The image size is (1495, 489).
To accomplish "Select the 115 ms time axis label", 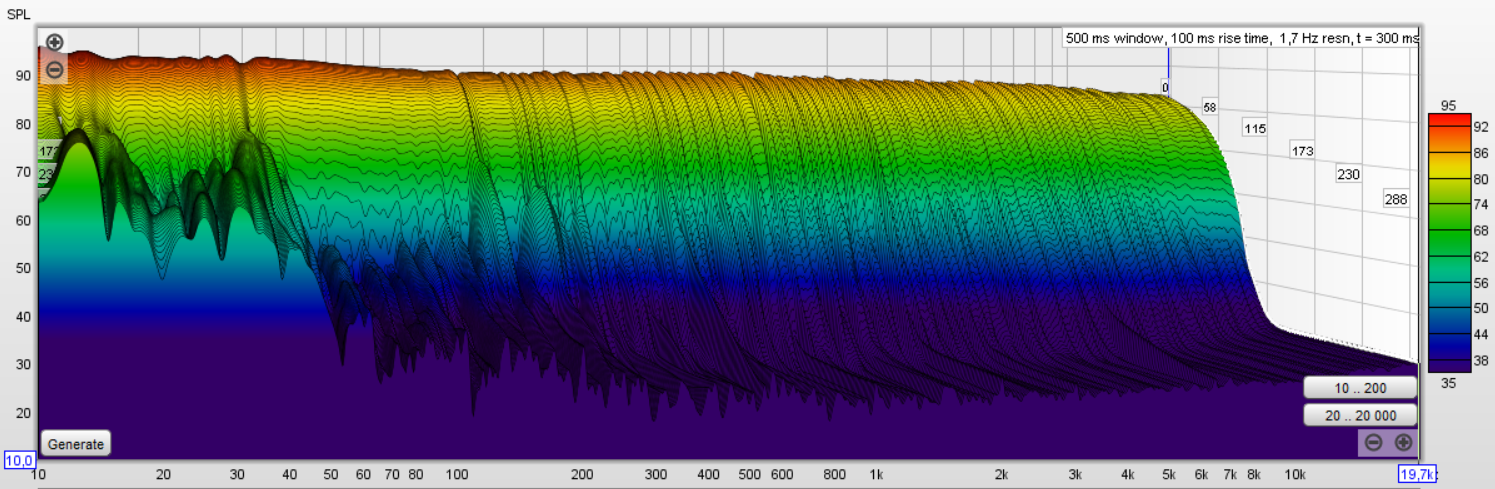I will pos(1254,128).
